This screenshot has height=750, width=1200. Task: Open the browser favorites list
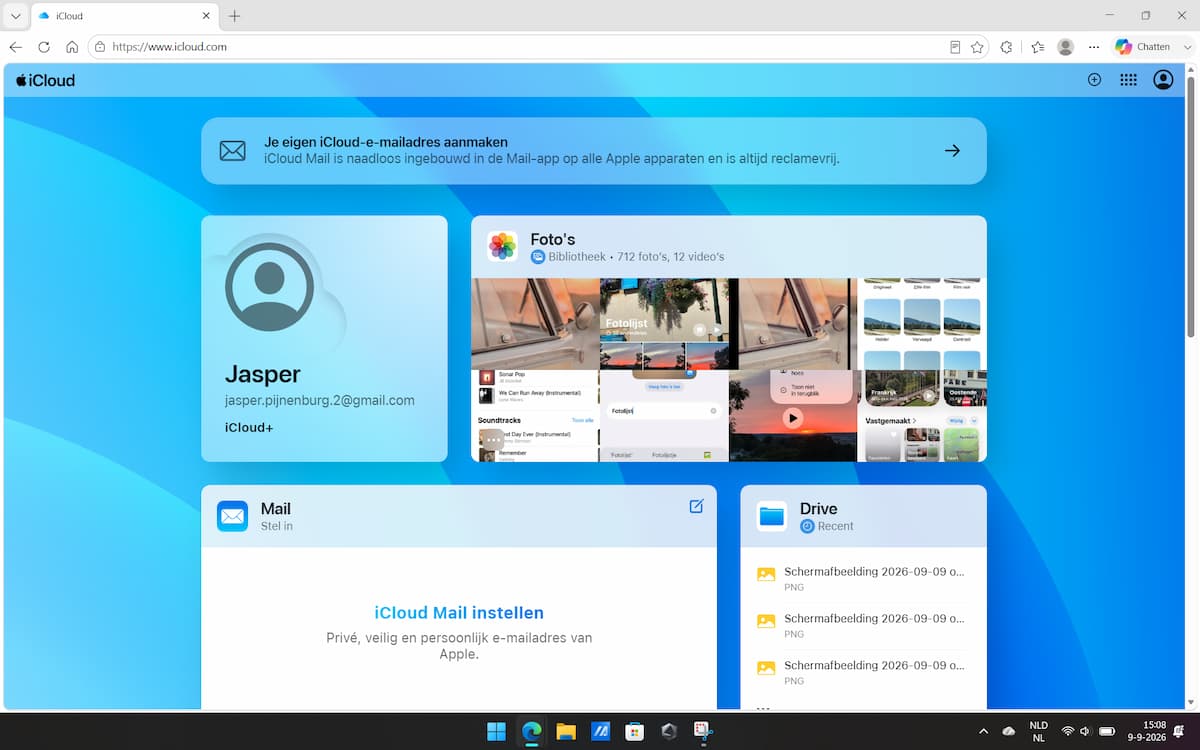click(x=1038, y=47)
